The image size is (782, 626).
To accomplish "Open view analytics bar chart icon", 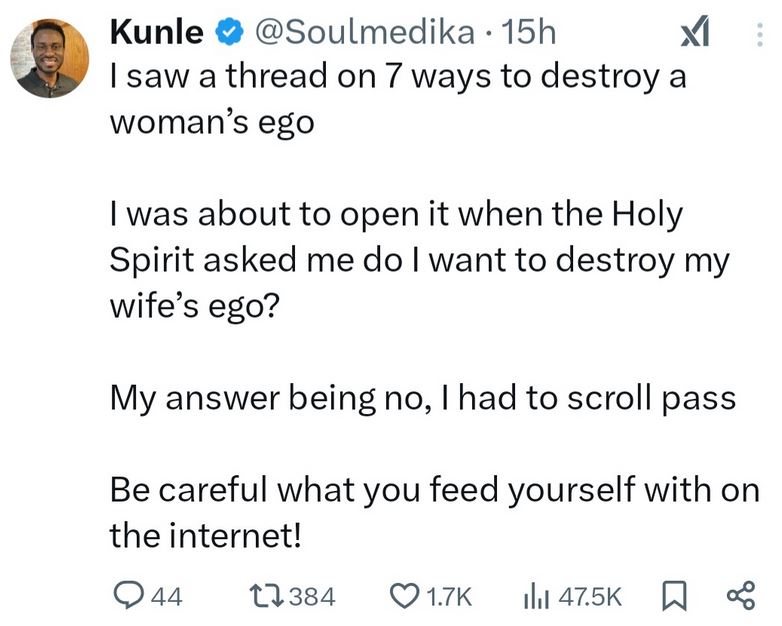I will (534, 596).
